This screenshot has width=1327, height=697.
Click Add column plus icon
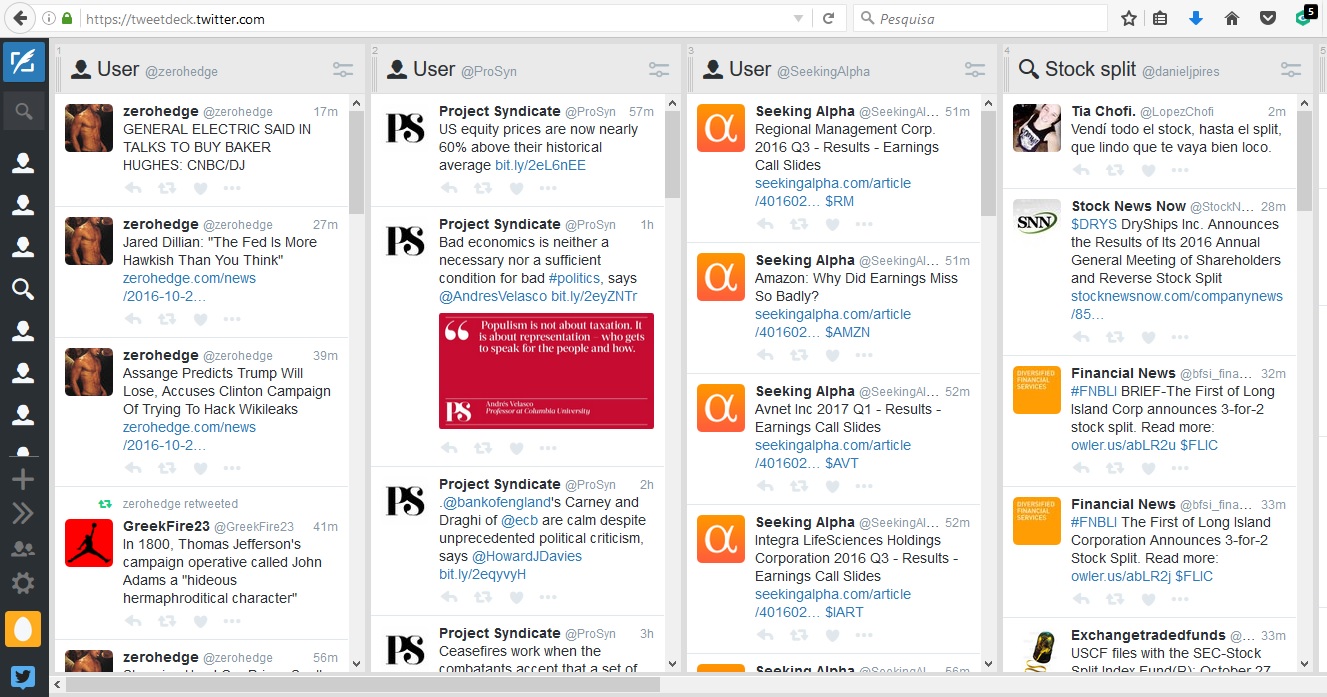[22, 479]
